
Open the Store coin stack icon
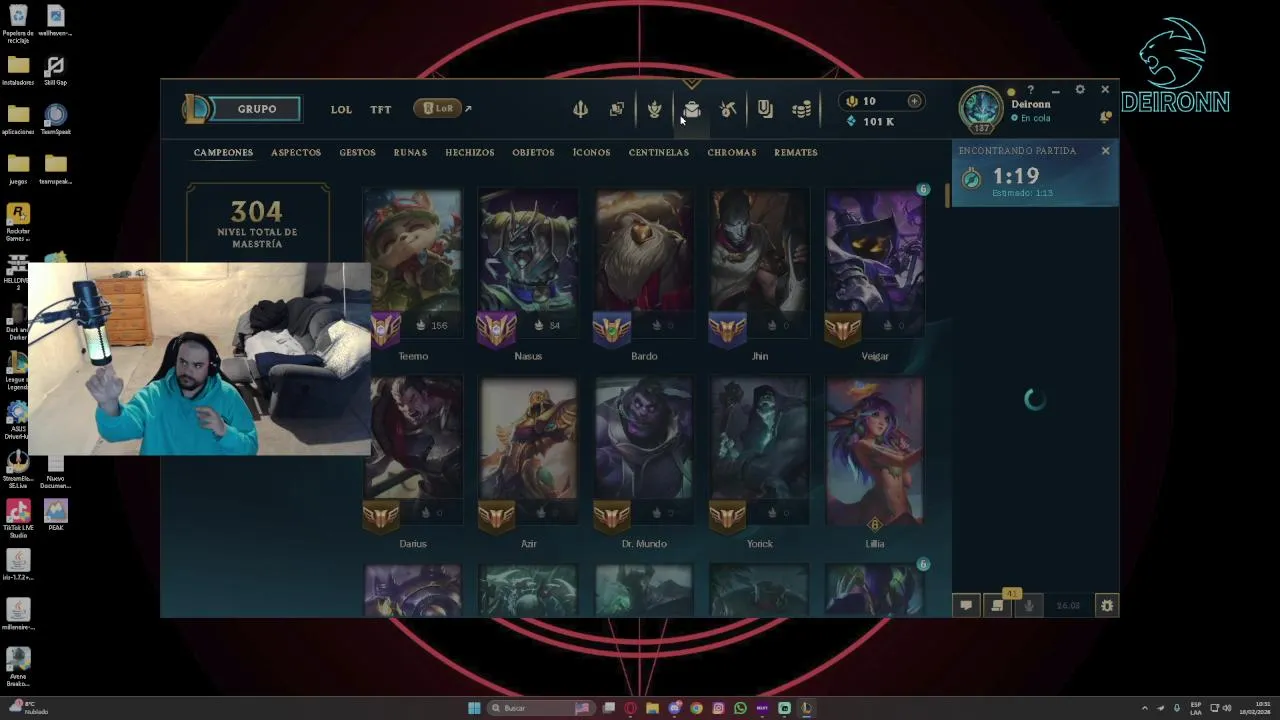tap(801, 110)
